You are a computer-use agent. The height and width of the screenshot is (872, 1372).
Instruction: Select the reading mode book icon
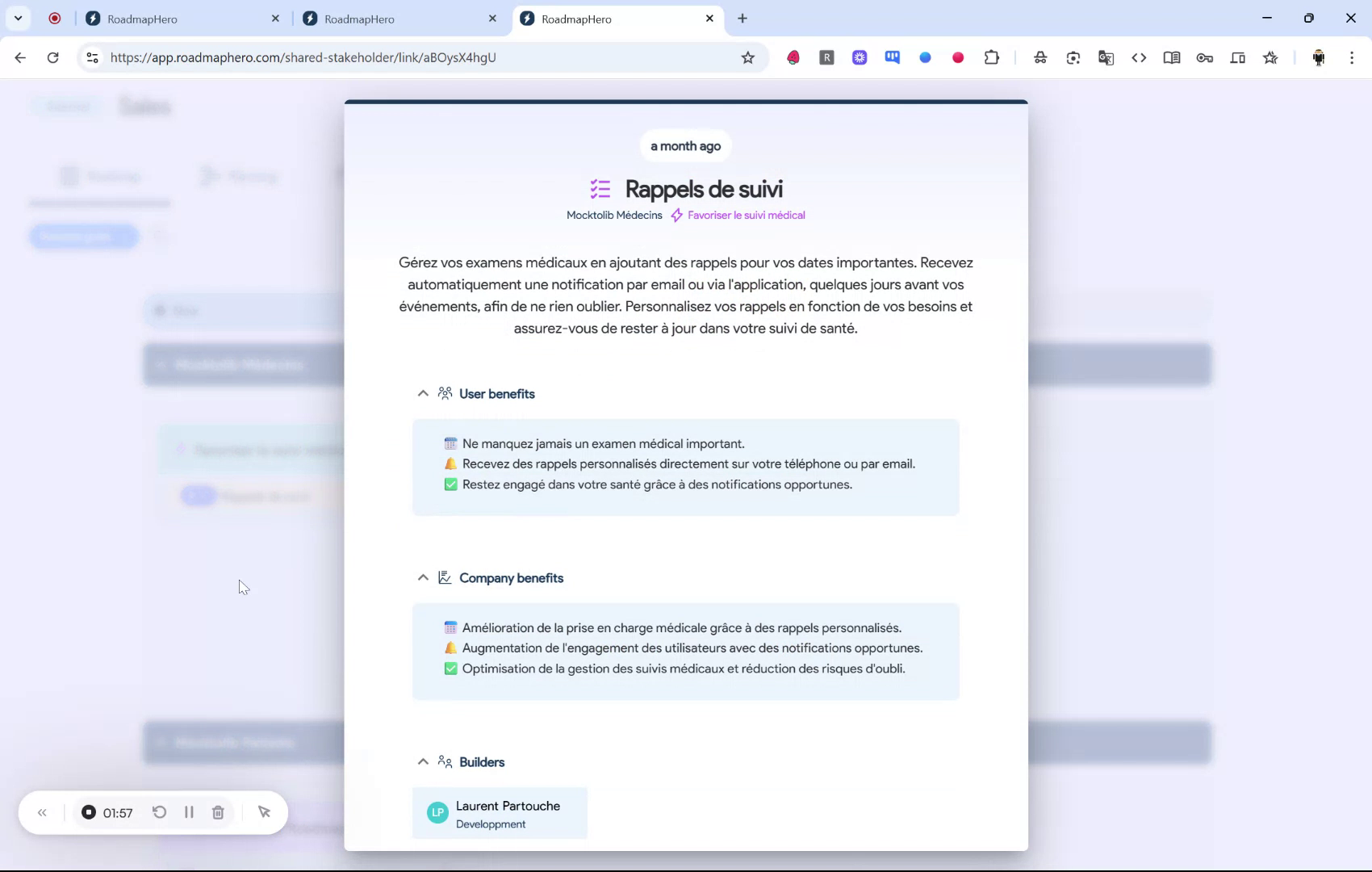pos(1172,57)
